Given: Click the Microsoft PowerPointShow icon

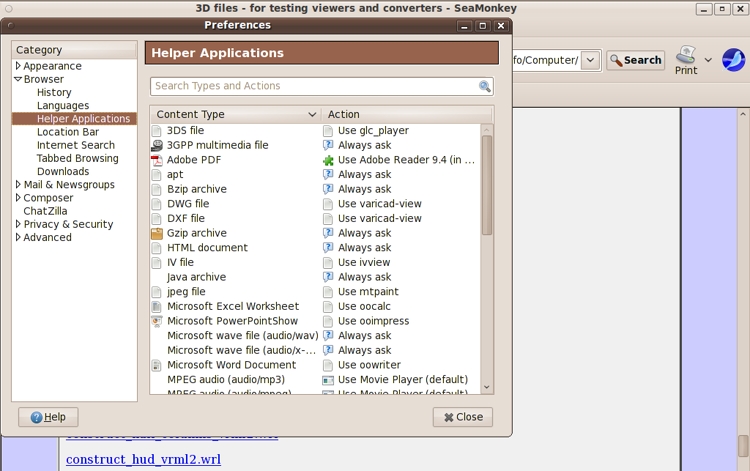Looking at the screenshot, I should (157, 321).
